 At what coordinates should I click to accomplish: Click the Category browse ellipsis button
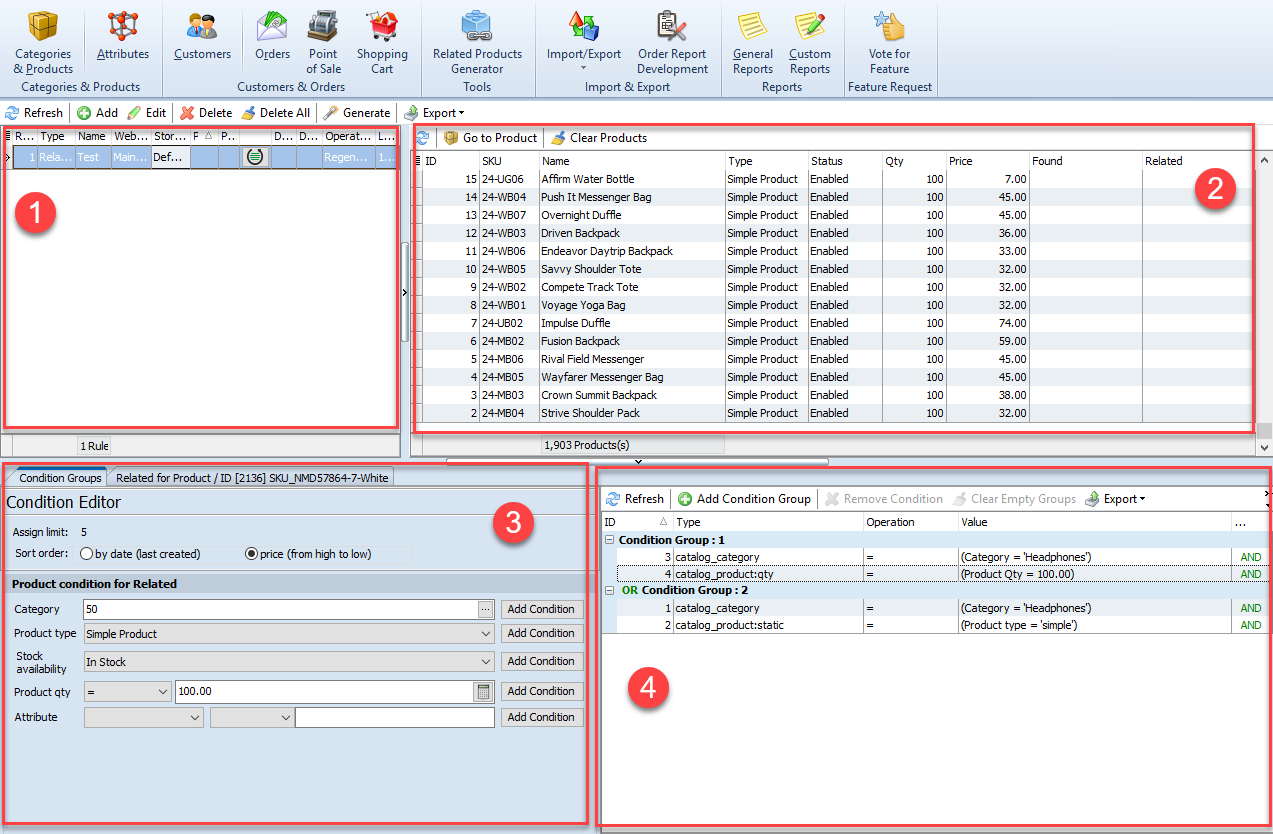pyautogui.click(x=486, y=609)
